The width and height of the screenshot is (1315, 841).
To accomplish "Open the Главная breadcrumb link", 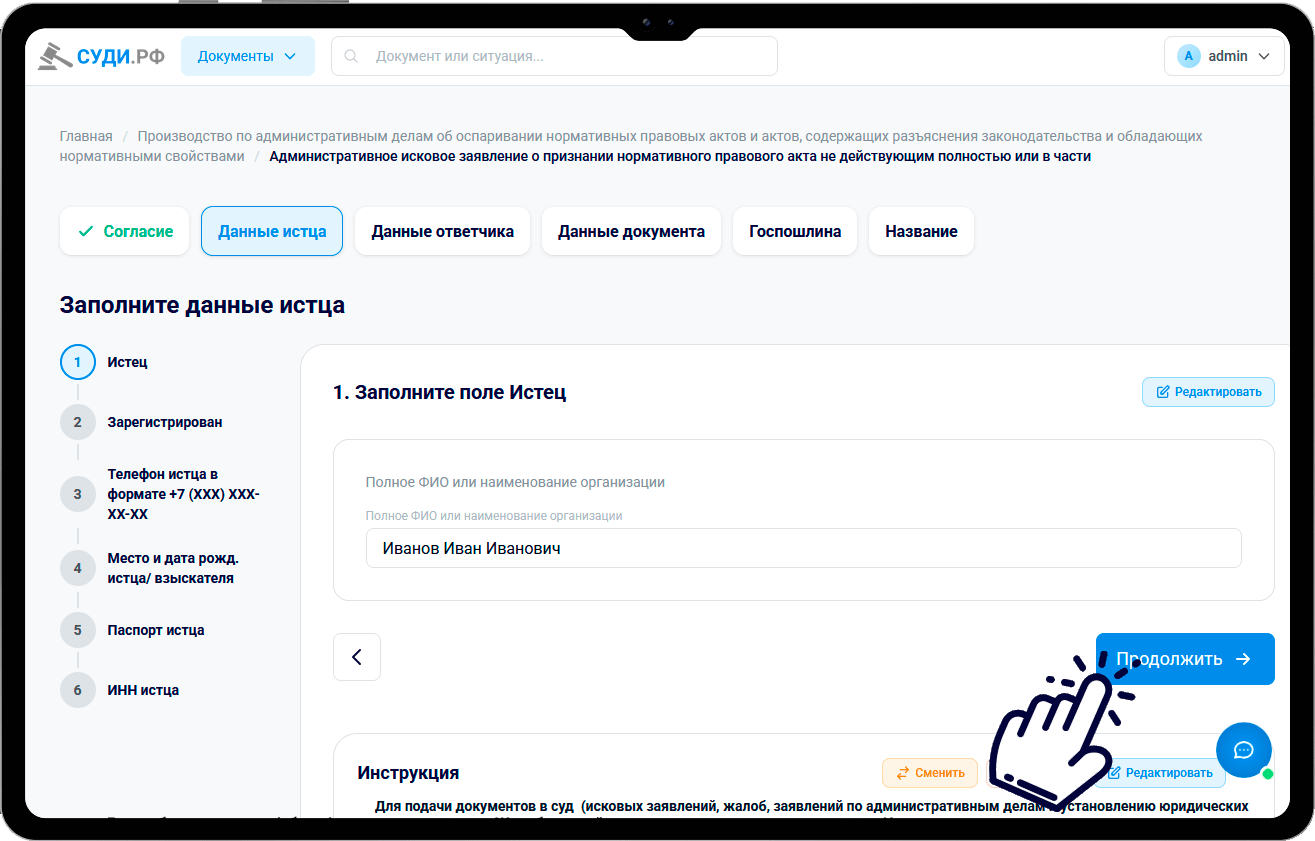I will (x=86, y=135).
